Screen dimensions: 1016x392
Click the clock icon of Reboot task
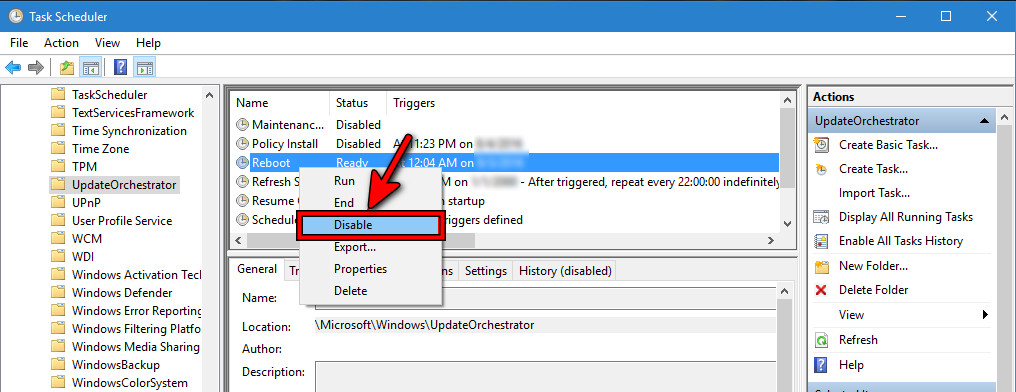click(242, 162)
